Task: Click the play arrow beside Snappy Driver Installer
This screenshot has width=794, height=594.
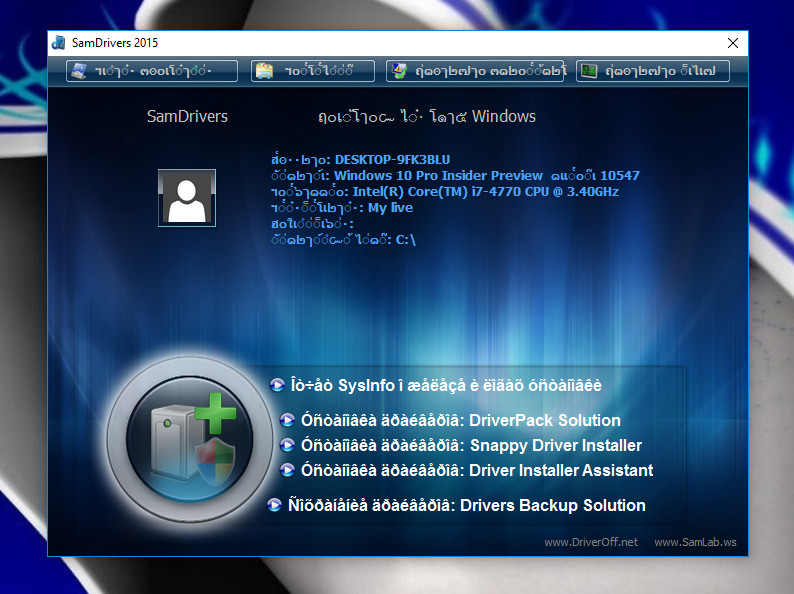Action: pyautogui.click(x=287, y=445)
